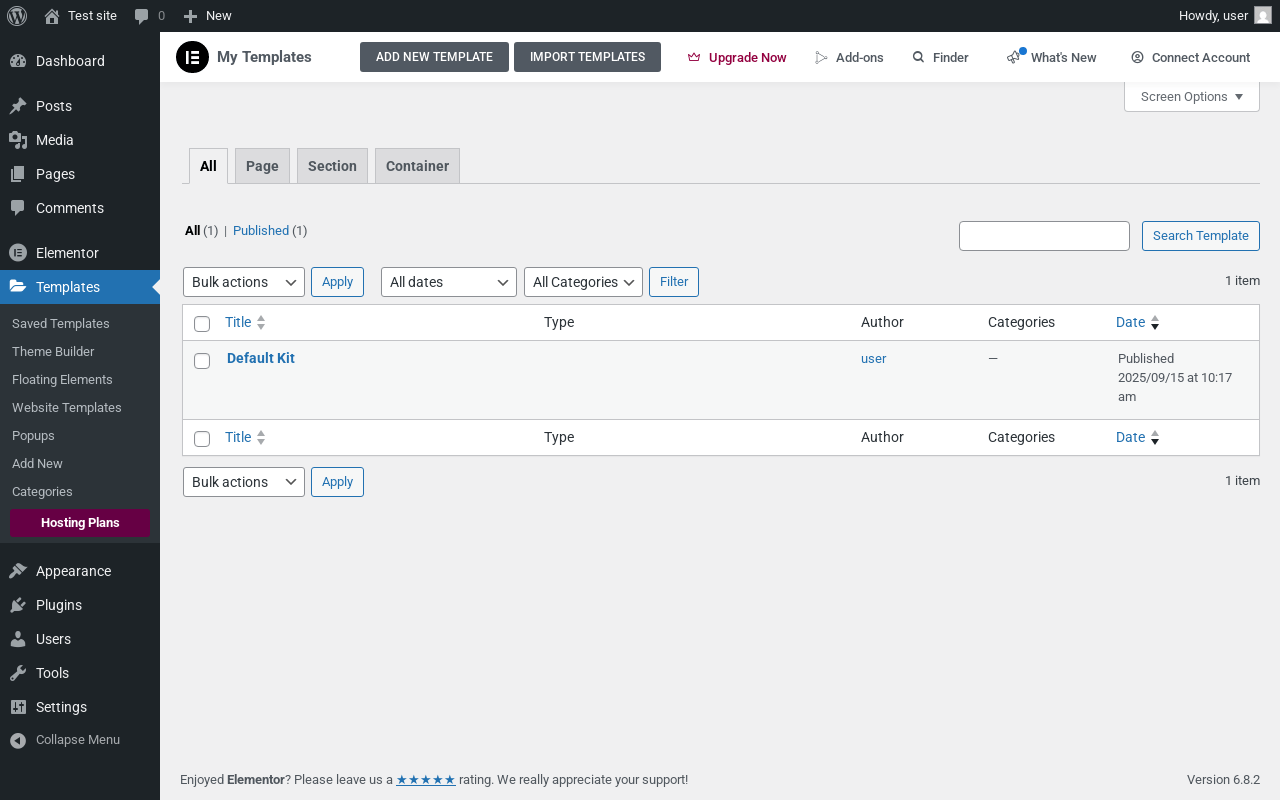Tick the select-all checkbox in table header
This screenshot has width=1280, height=800.
pos(202,324)
